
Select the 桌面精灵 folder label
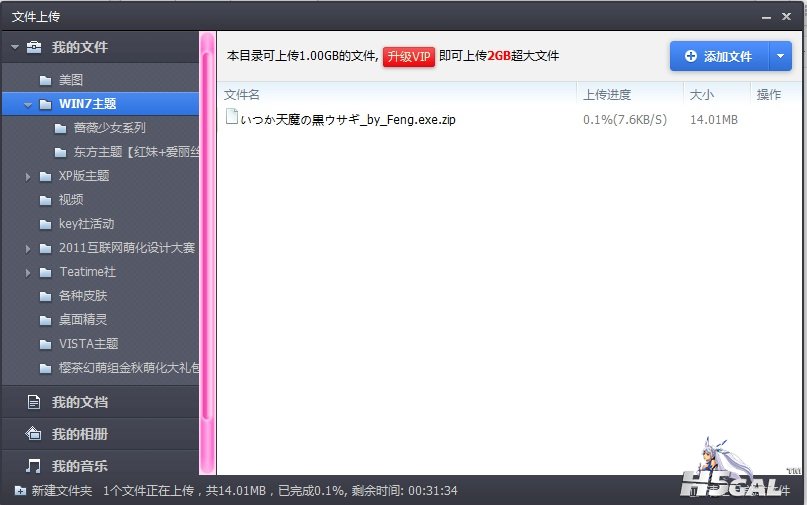(83, 320)
